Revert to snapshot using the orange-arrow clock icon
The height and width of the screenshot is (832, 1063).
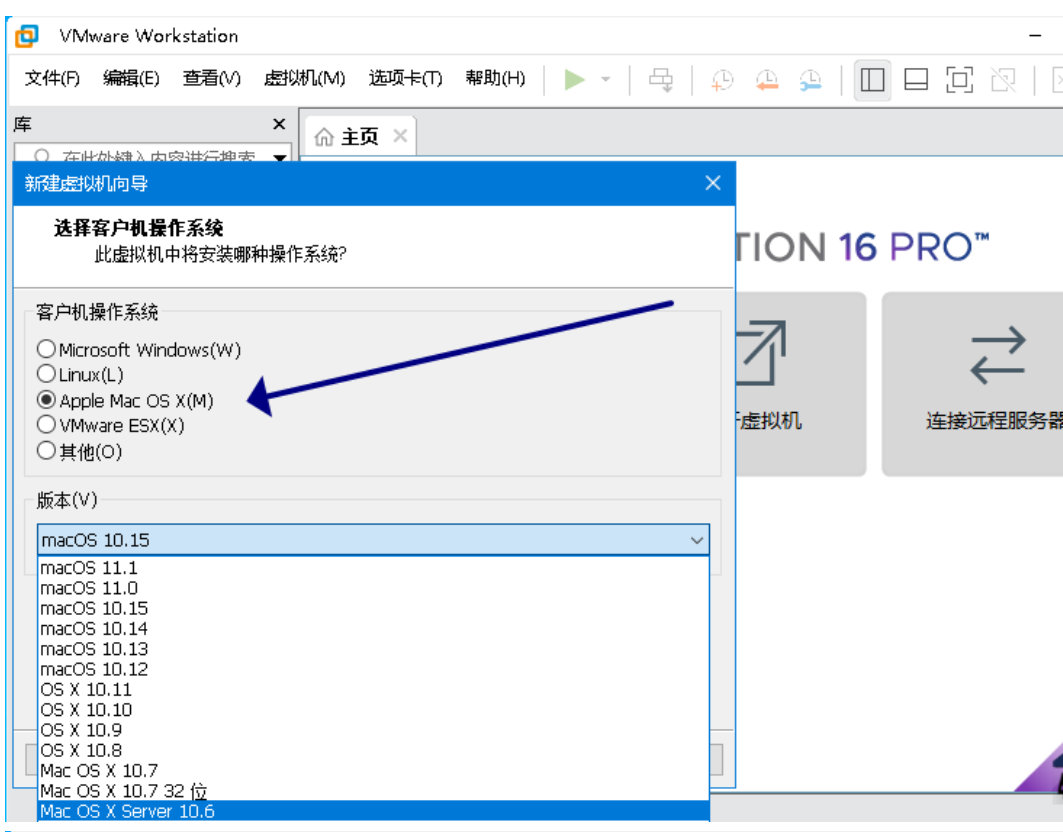pyautogui.click(x=767, y=80)
